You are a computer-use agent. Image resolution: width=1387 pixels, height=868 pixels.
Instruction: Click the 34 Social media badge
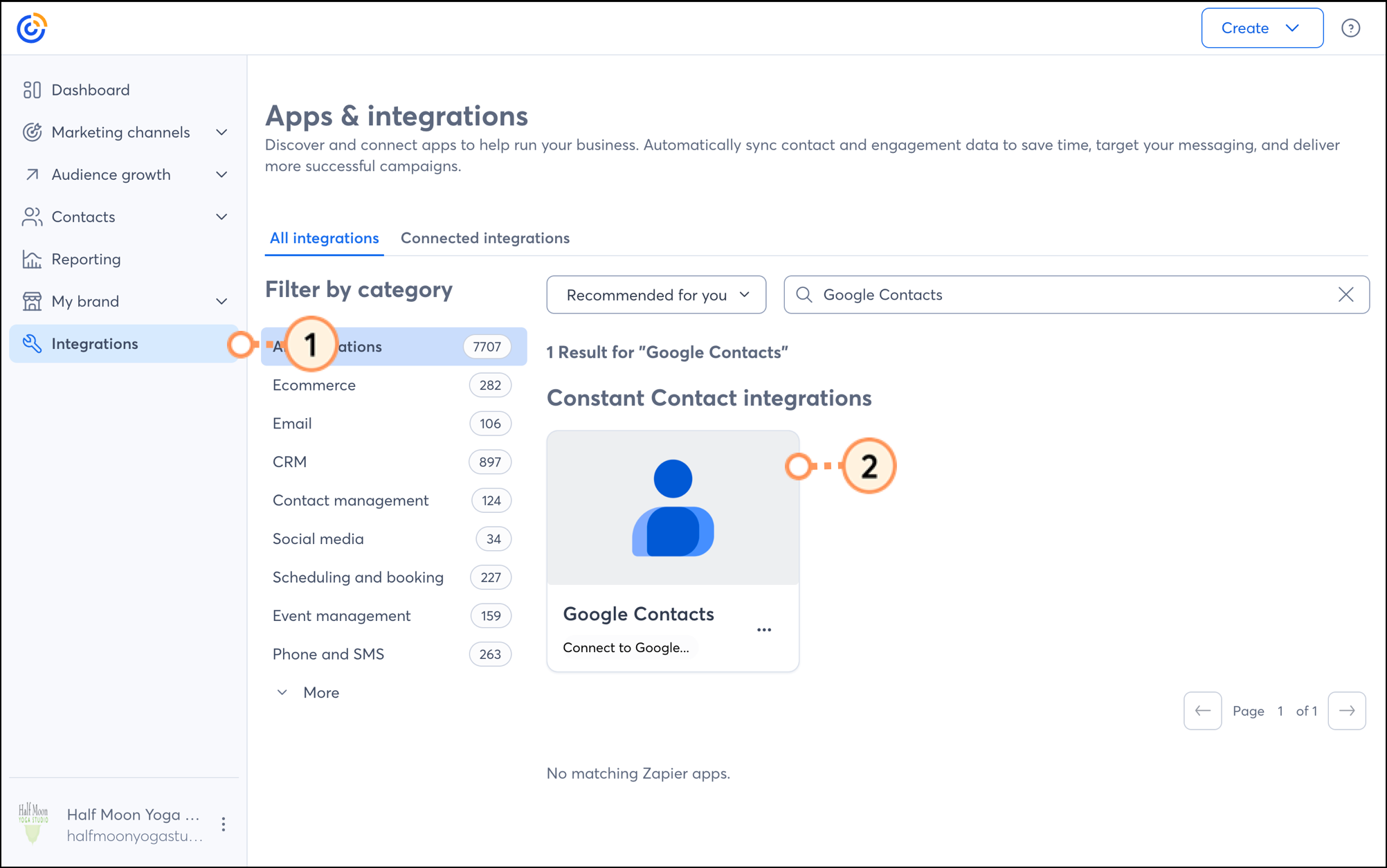[493, 539]
